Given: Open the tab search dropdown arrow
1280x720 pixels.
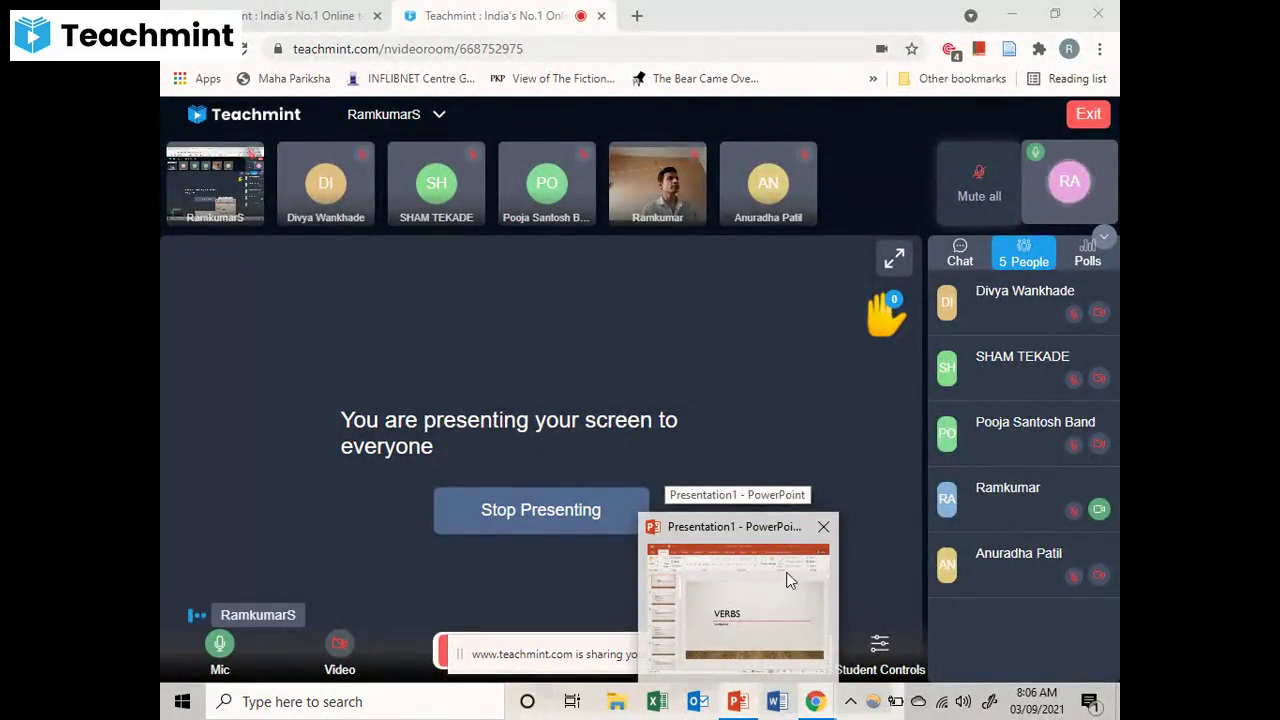Looking at the screenshot, I should (x=970, y=15).
